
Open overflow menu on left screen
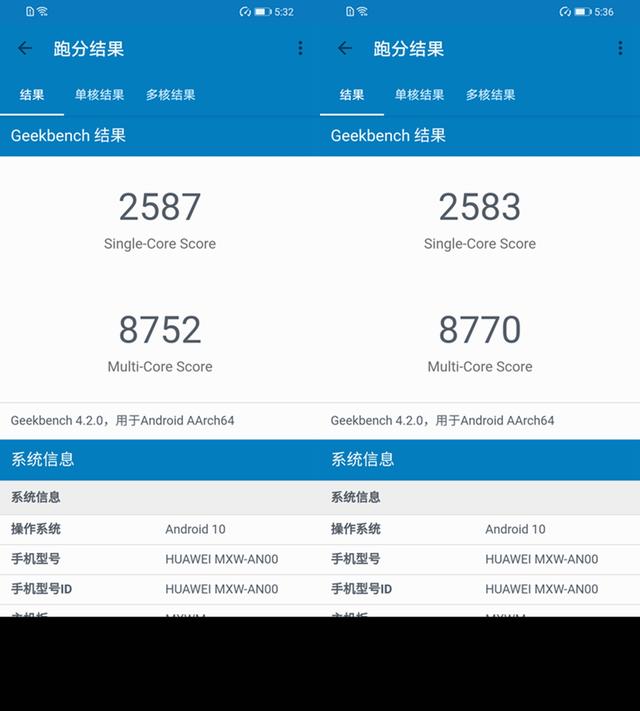click(x=300, y=48)
